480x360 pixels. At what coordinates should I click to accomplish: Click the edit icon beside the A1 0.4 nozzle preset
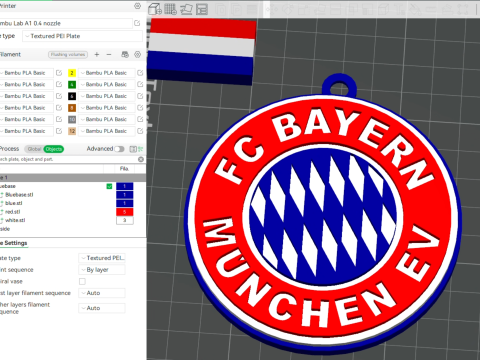pyautogui.click(x=137, y=23)
